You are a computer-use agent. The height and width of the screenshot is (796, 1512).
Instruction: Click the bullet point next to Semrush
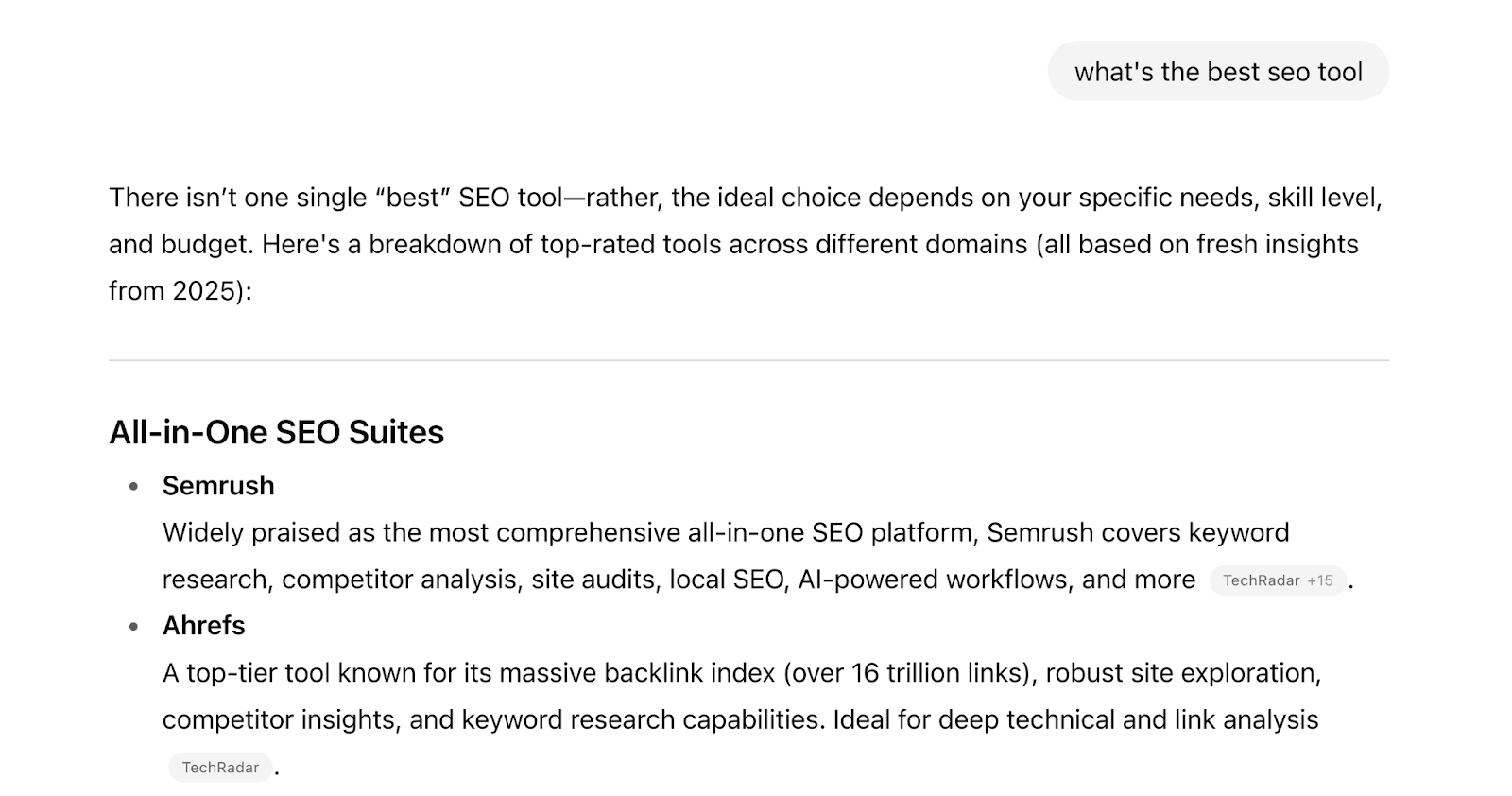132,485
